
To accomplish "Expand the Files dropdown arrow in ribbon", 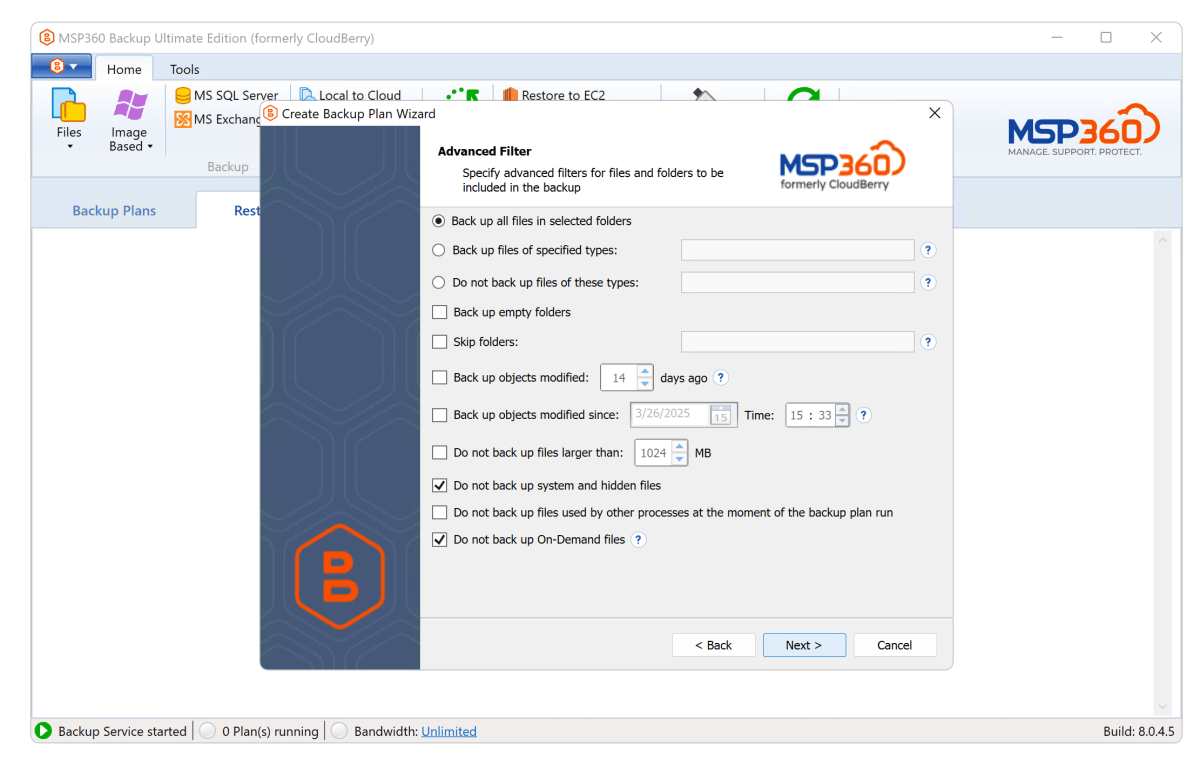I will (70, 147).
